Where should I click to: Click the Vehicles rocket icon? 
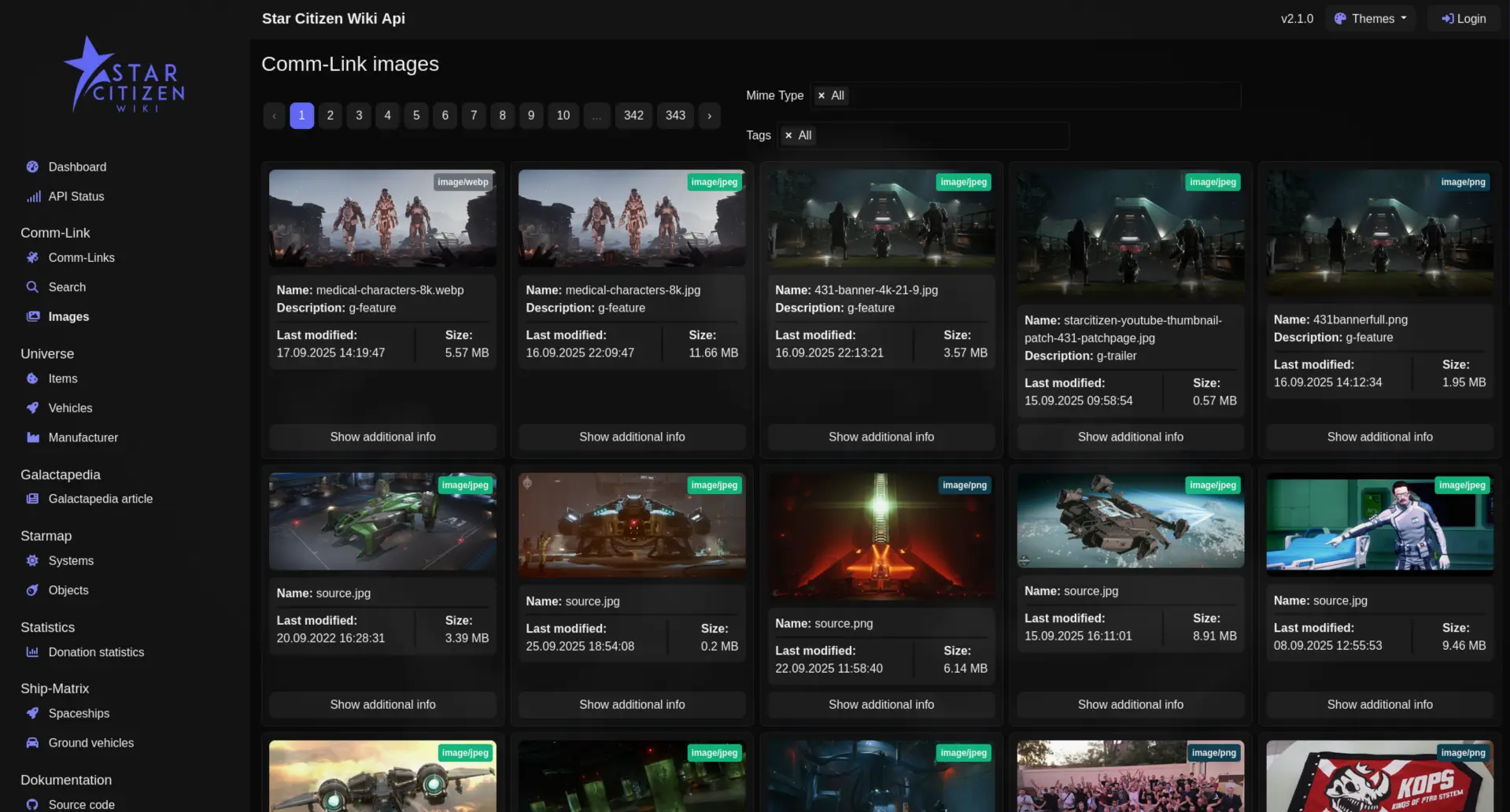tap(32, 408)
